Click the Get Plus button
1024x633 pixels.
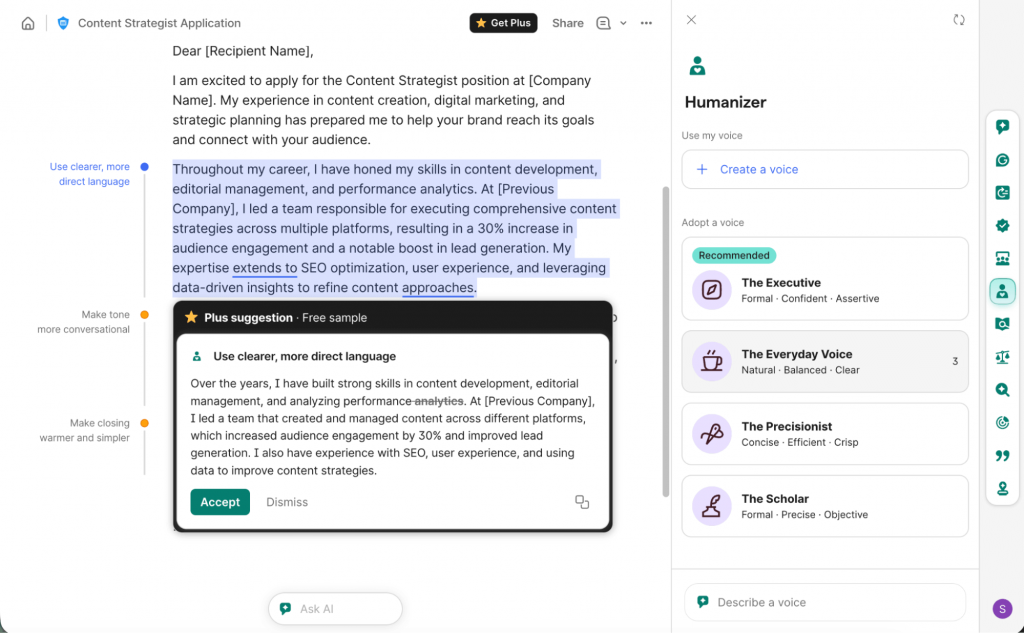coord(503,22)
